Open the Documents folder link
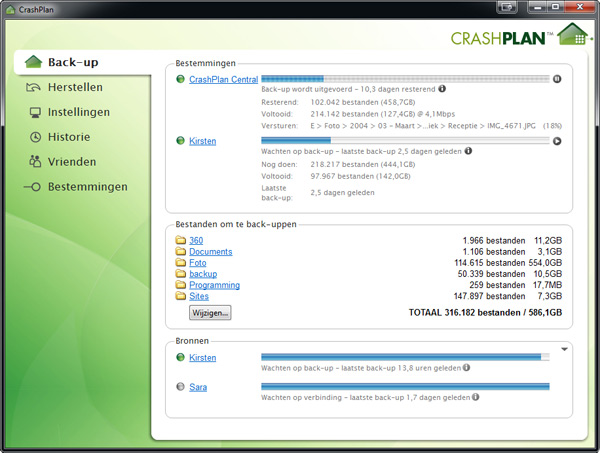 [210, 252]
